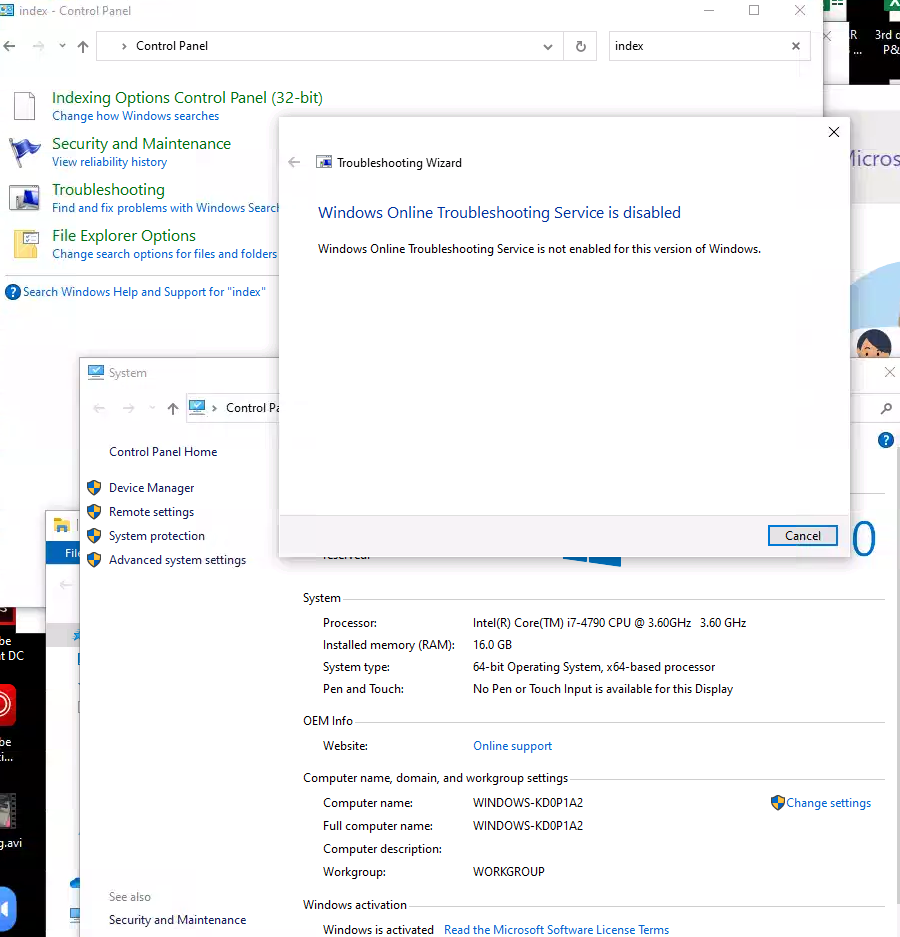The image size is (900, 937).
Task: Click Control Panel breadcrumb in address bar
Action: point(172,46)
